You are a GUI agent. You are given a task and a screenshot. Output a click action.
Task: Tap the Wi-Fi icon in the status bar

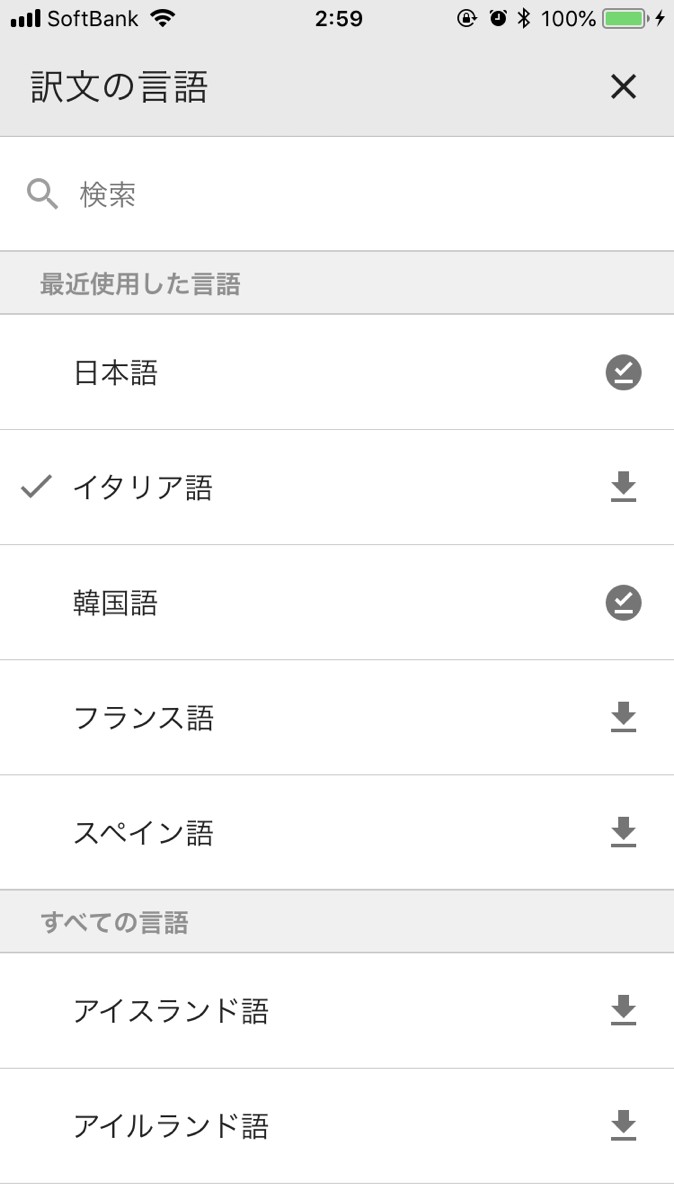(x=162, y=18)
